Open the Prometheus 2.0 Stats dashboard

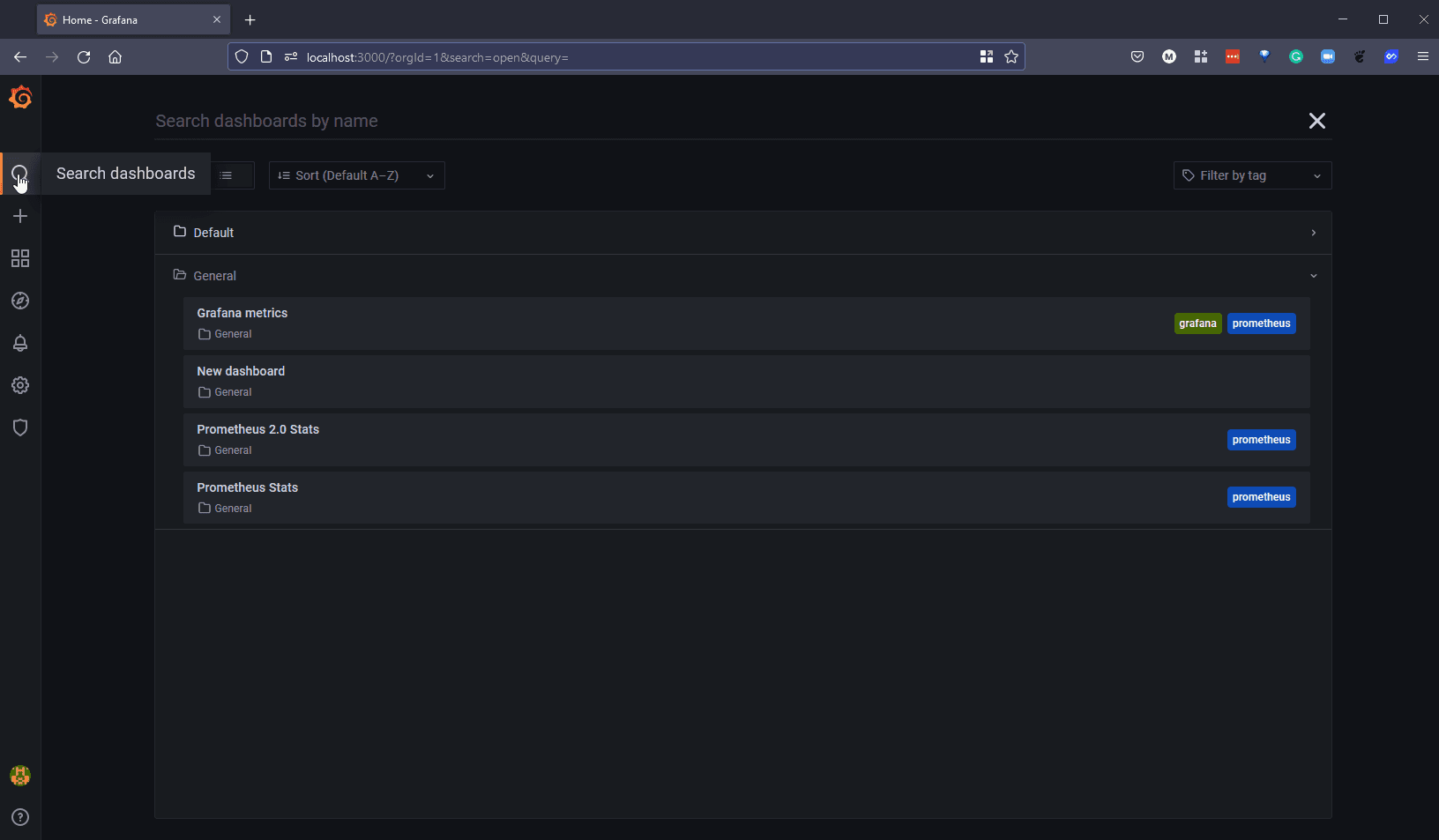258,429
